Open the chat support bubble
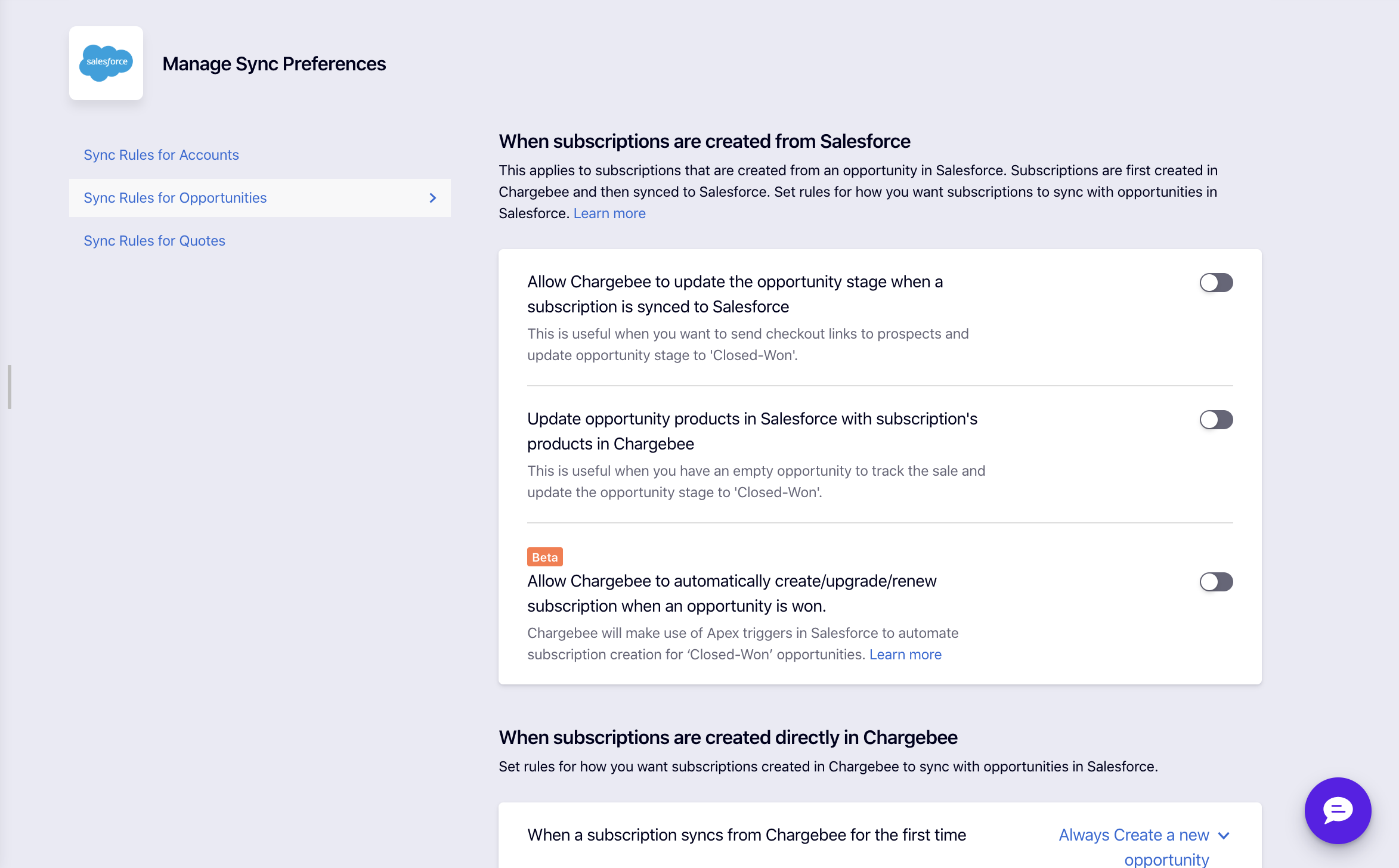Screen dimensions: 1399x868 click(x=1338, y=810)
